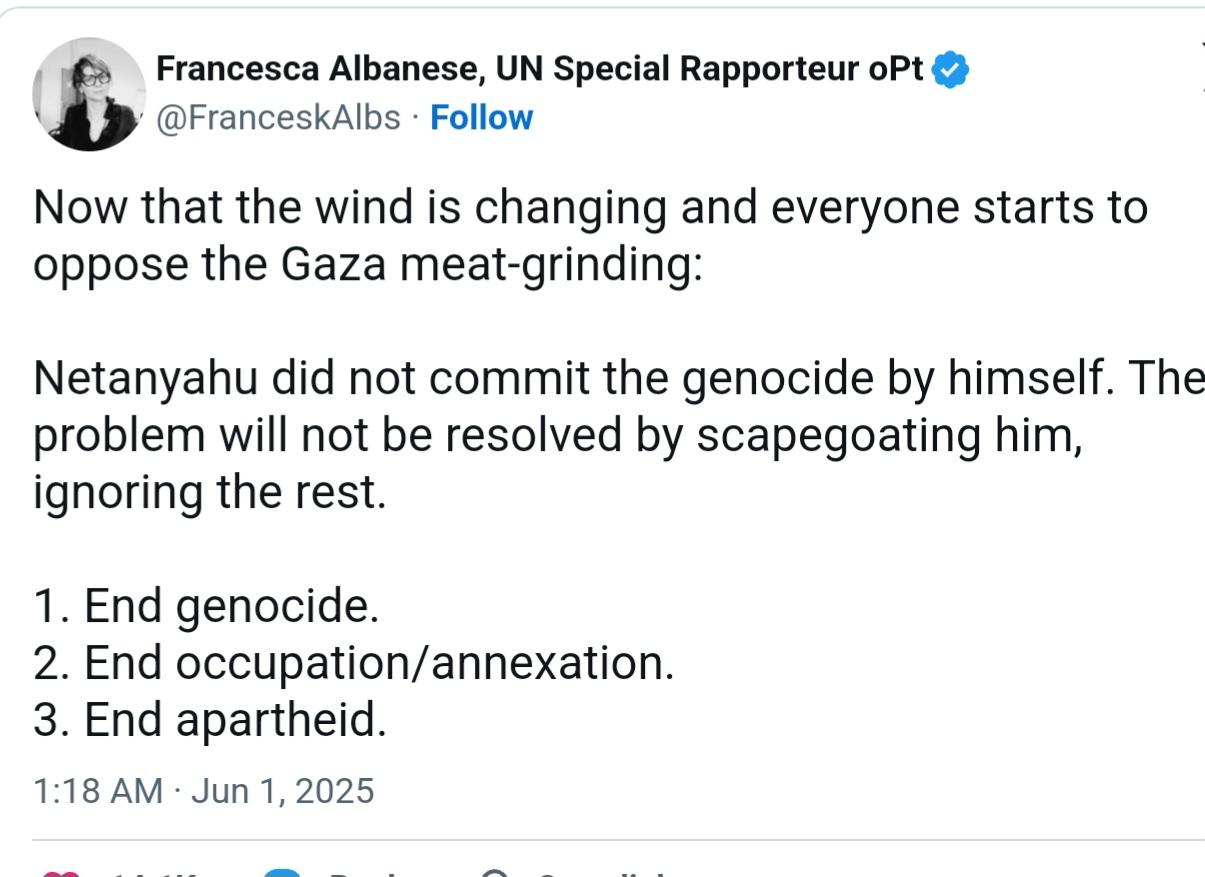
Task: Click the 'Now that the wind is changing' paragraph
Action: (x=590, y=238)
